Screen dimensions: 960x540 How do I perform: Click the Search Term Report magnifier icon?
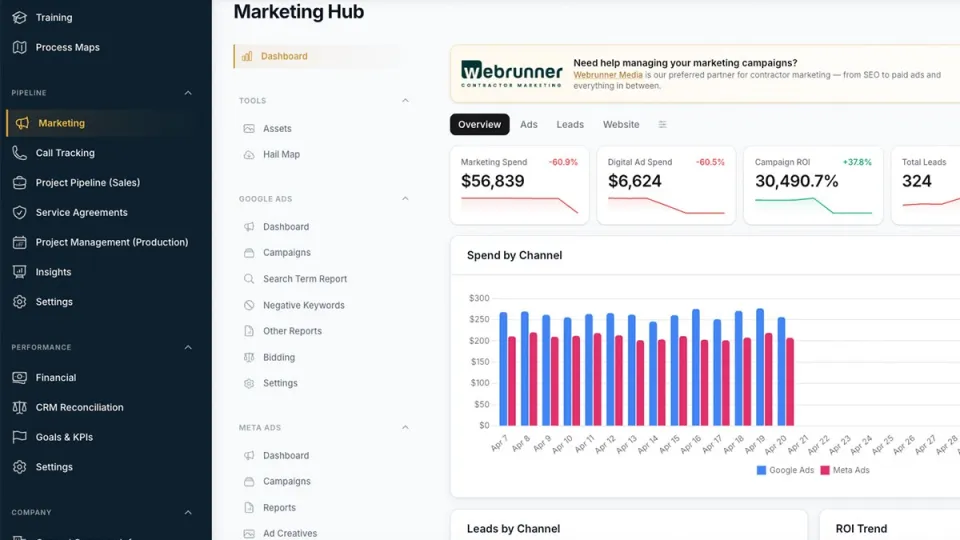249,279
